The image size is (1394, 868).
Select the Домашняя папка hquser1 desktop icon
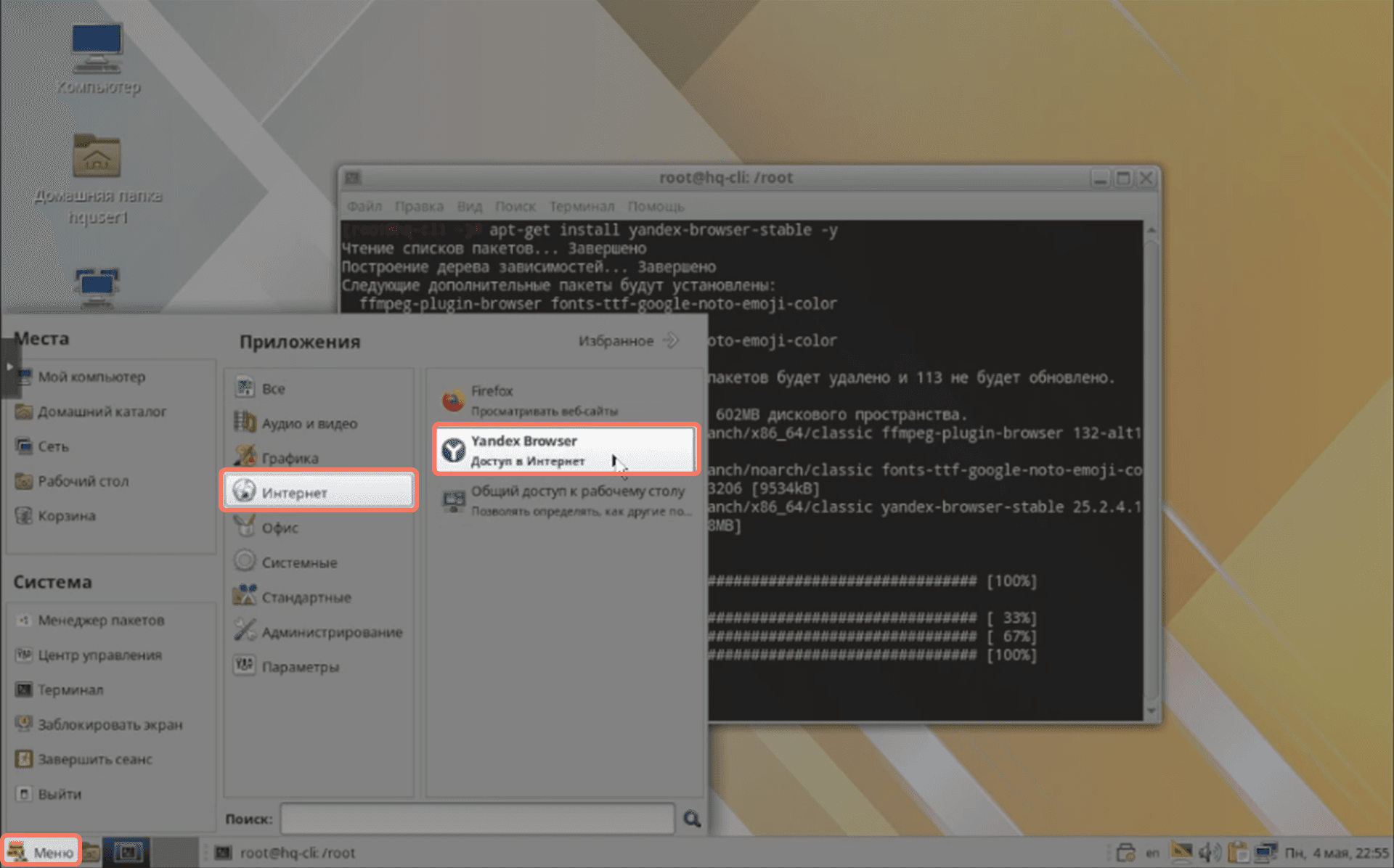pos(98,179)
